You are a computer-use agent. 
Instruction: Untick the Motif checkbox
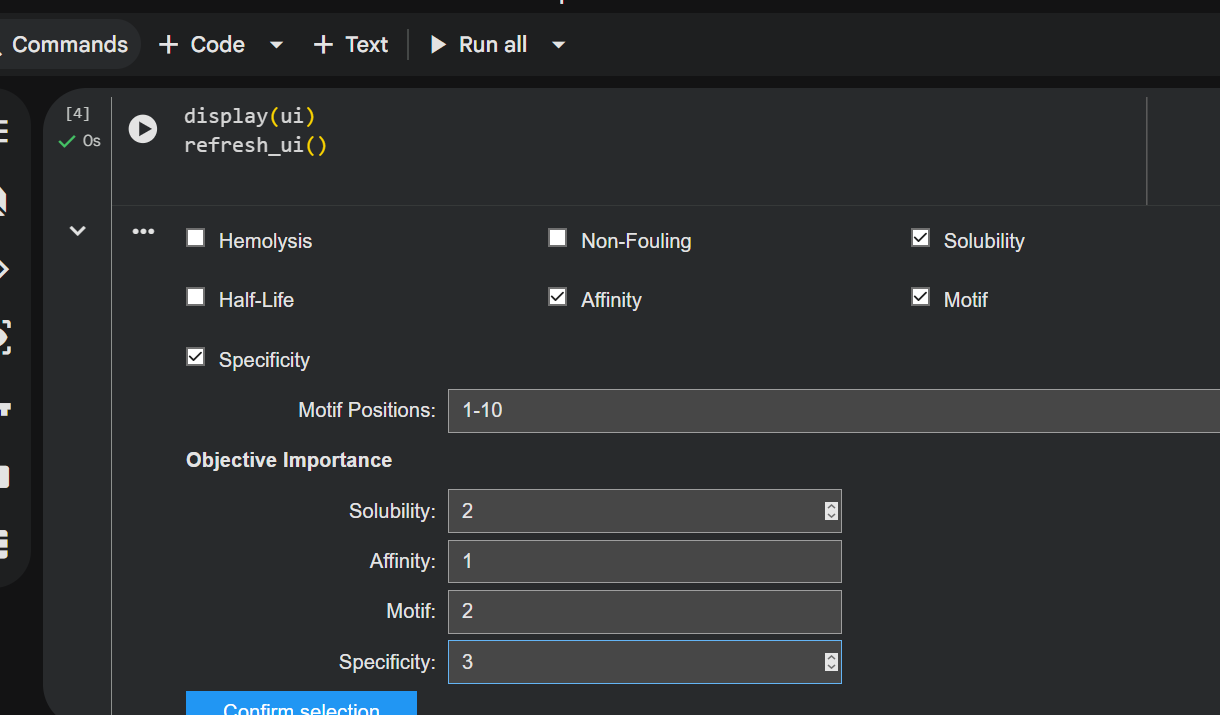(x=921, y=297)
